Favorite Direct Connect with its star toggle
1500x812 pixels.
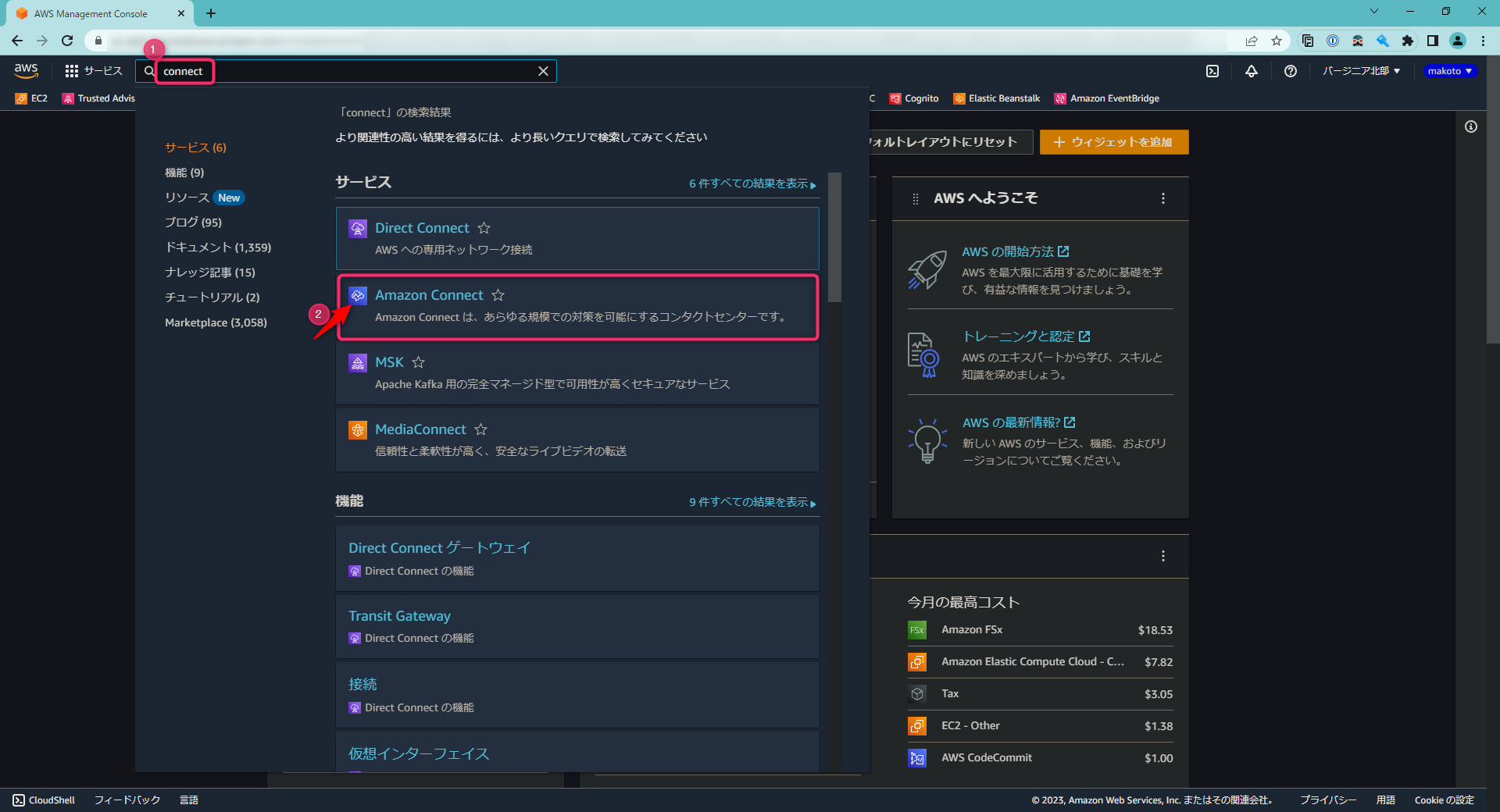pyautogui.click(x=484, y=228)
